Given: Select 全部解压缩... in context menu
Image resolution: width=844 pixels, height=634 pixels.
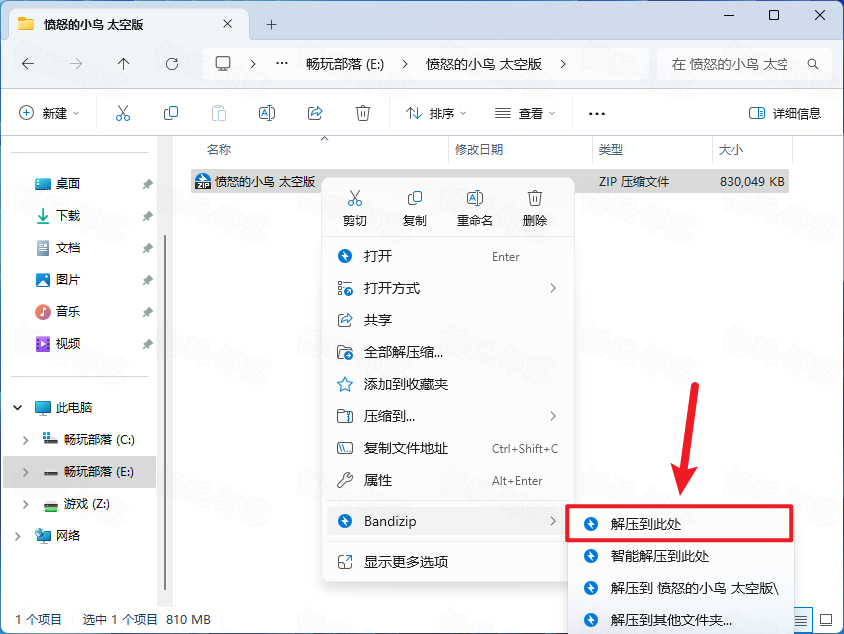Looking at the screenshot, I should [448, 352].
